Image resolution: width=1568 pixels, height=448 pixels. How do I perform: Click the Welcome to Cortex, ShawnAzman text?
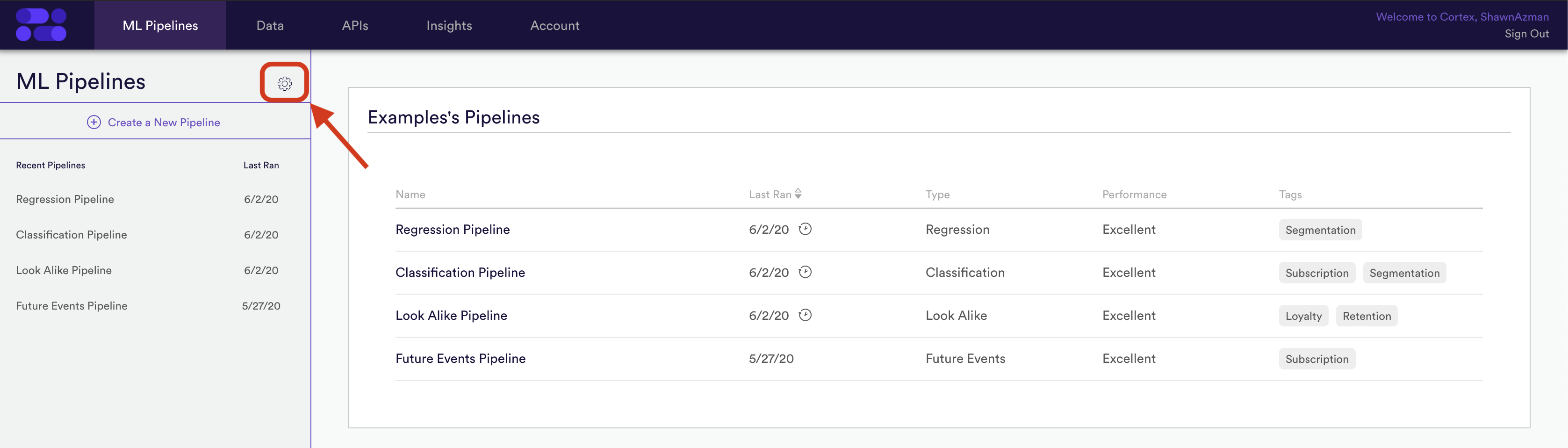tap(1462, 16)
